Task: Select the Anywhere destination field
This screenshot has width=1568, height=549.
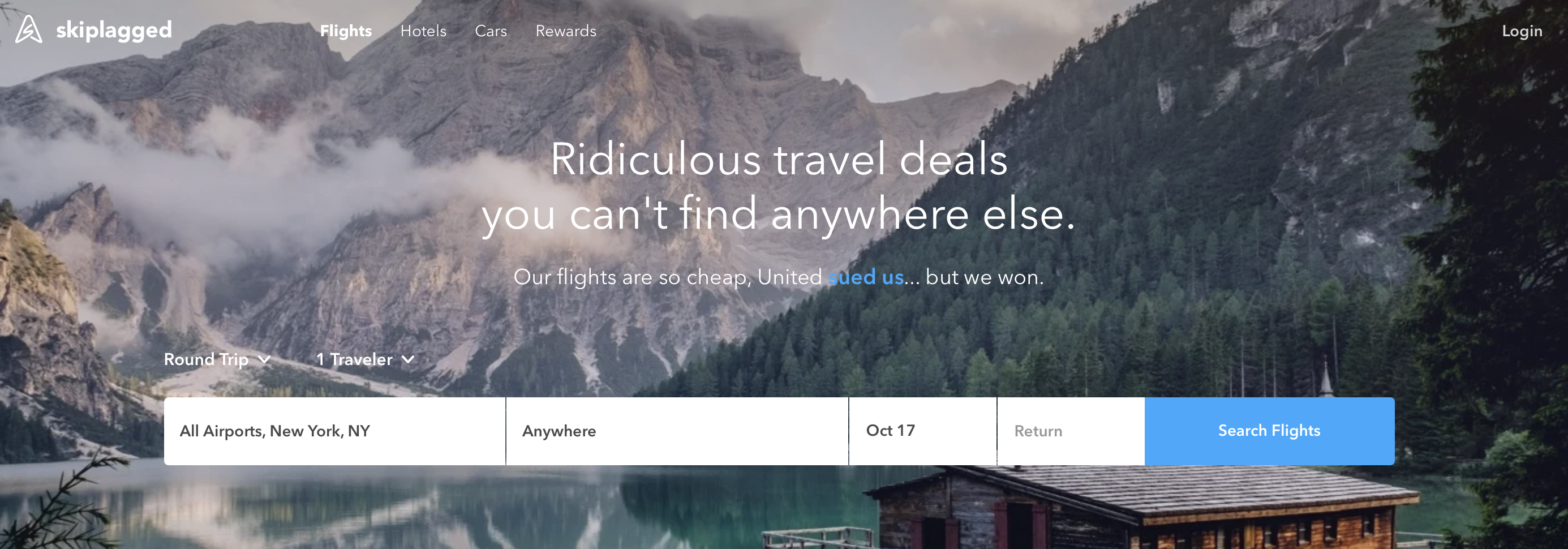Action: point(677,431)
